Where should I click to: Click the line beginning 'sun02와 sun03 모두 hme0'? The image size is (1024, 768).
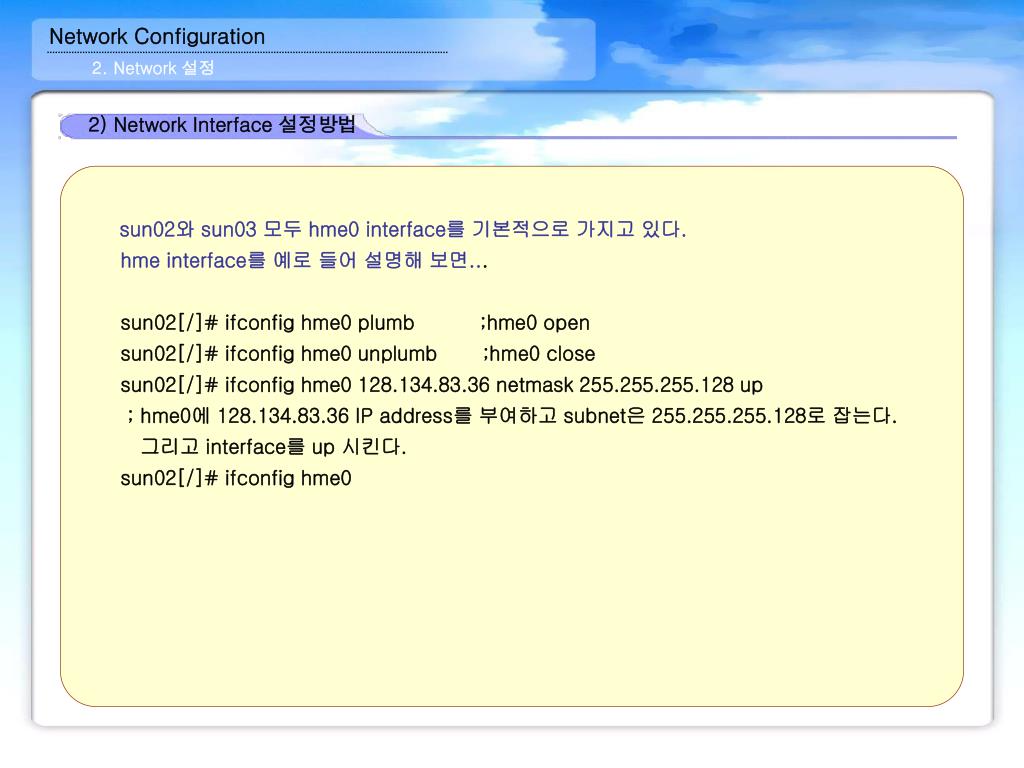tap(403, 229)
